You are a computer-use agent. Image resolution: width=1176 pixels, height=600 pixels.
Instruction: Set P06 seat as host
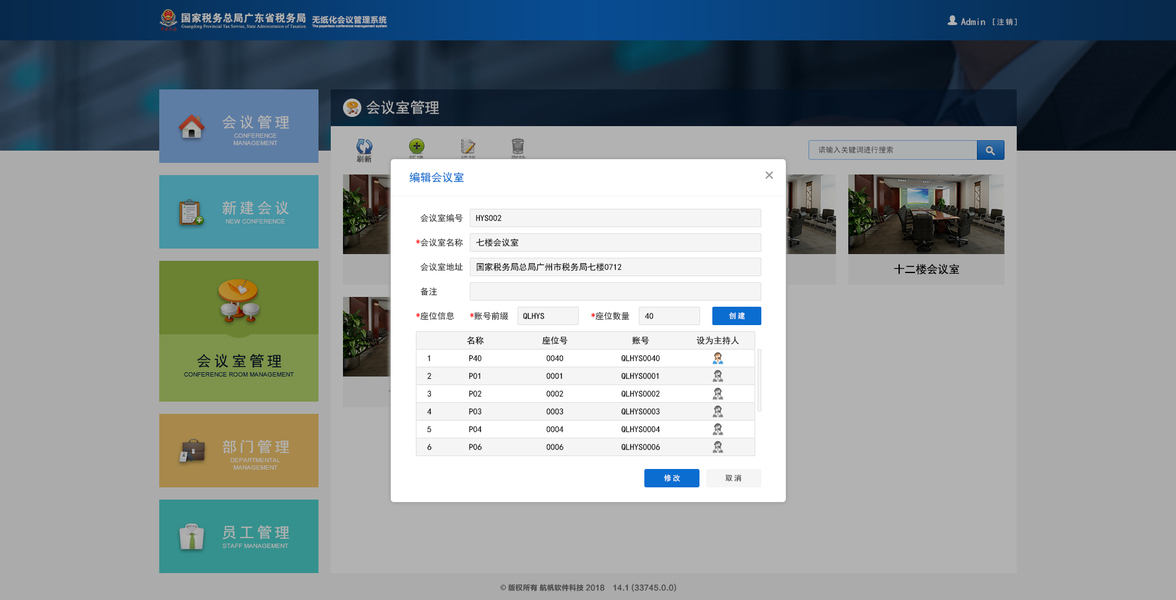pos(718,447)
